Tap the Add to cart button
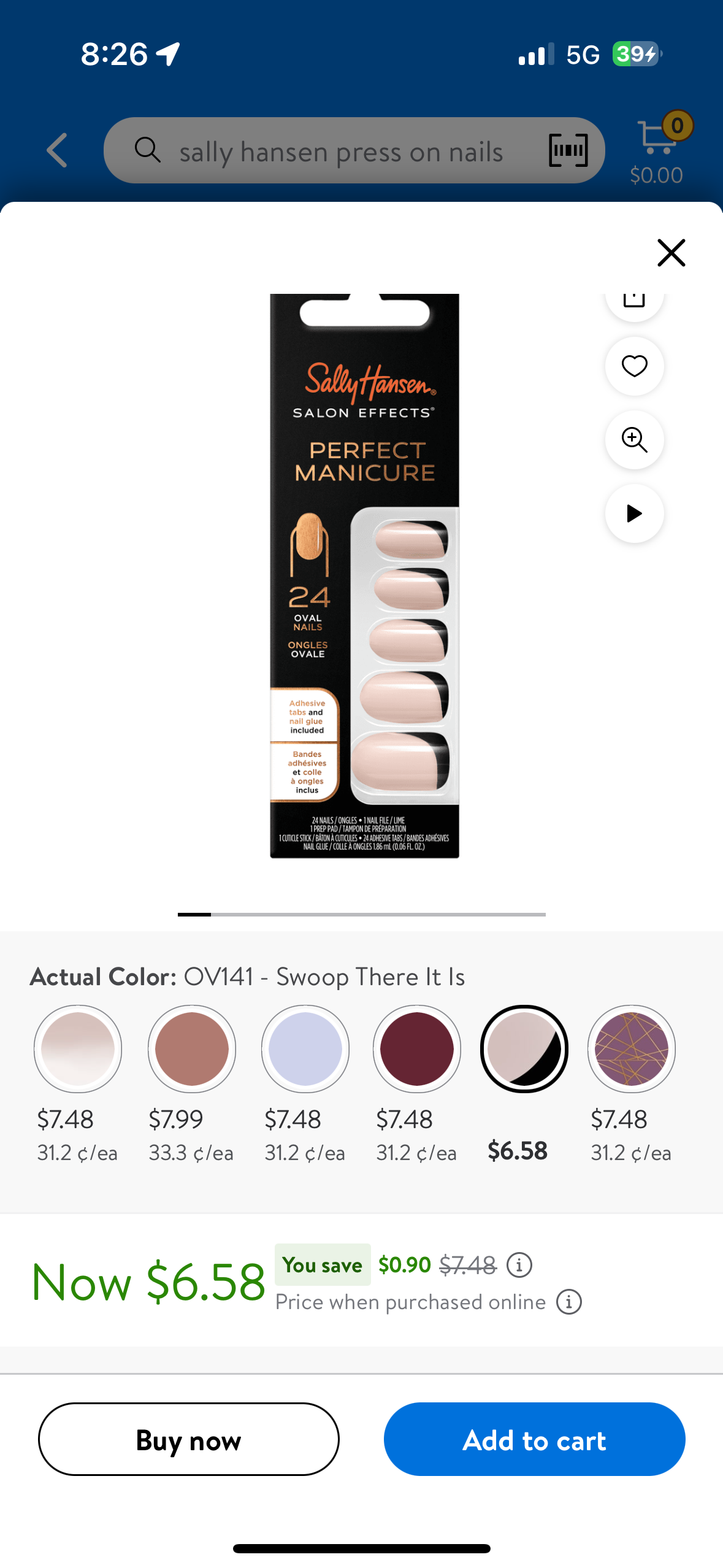This screenshot has height=1568, width=723. (535, 1439)
